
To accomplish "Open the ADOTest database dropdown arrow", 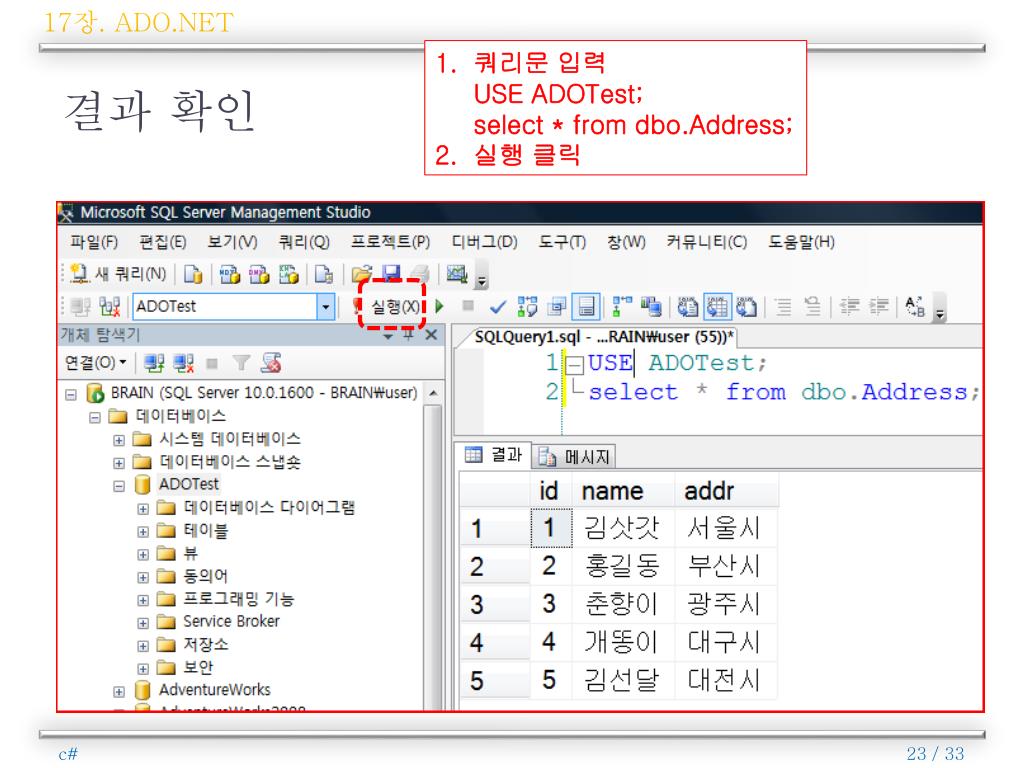I will pos(325,306).
